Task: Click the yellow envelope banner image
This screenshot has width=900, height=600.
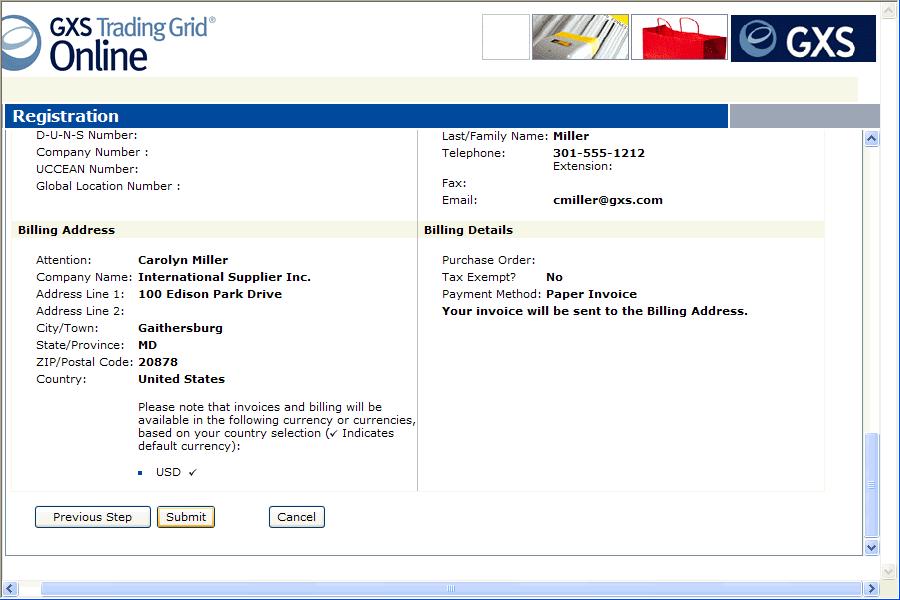Action: [580, 37]
